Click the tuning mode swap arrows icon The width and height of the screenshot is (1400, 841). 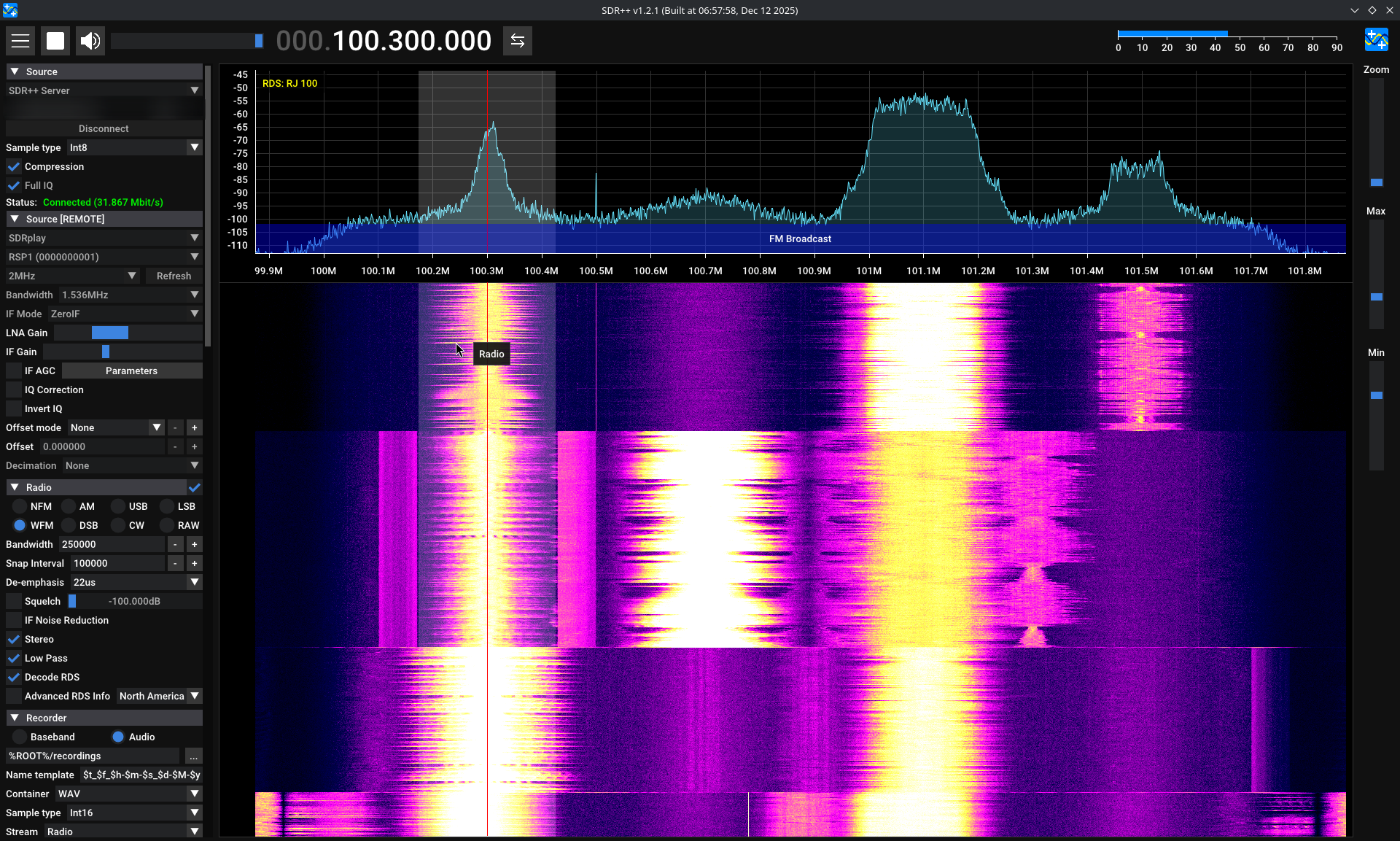coord(517,41)
